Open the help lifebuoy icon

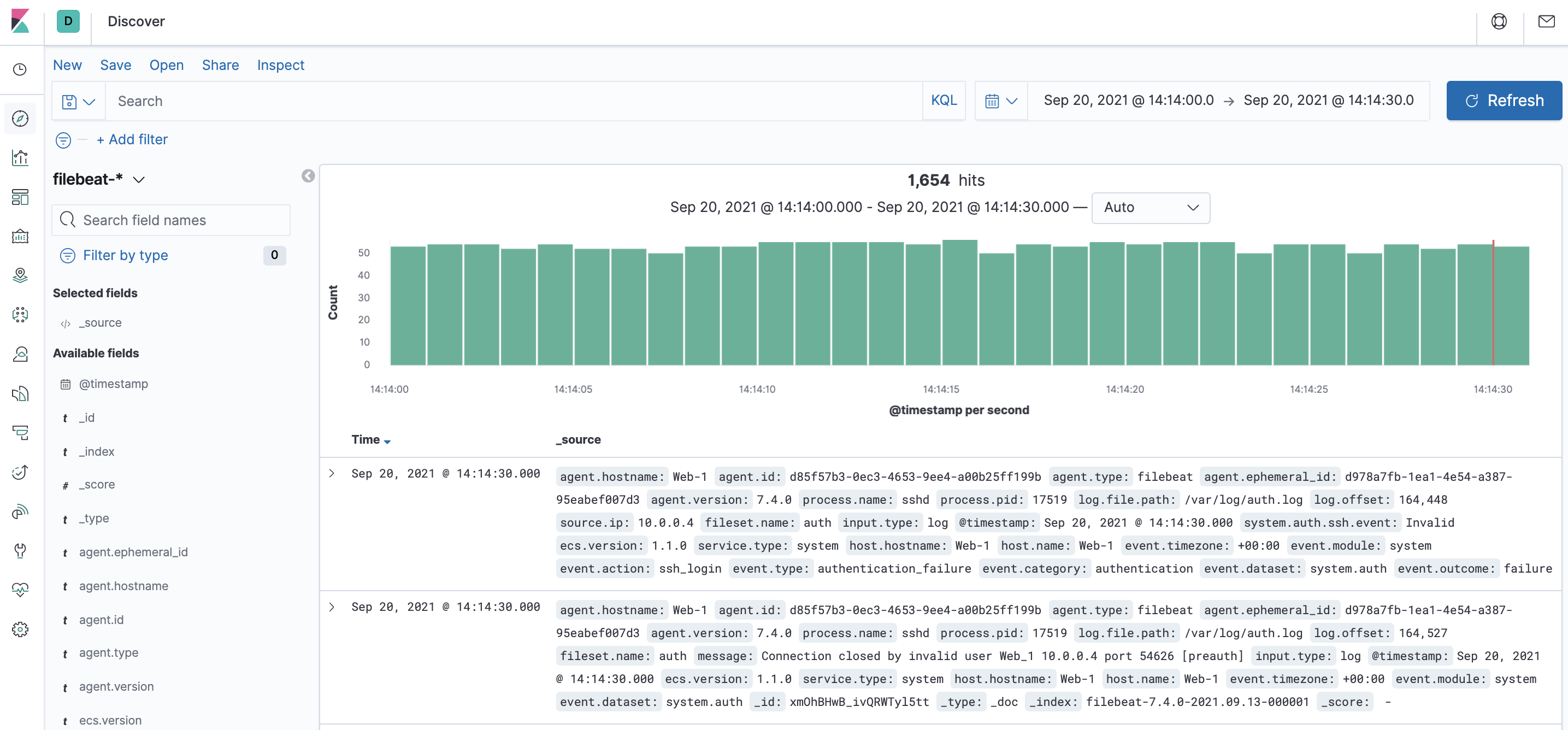click(x=1499, y=22)
